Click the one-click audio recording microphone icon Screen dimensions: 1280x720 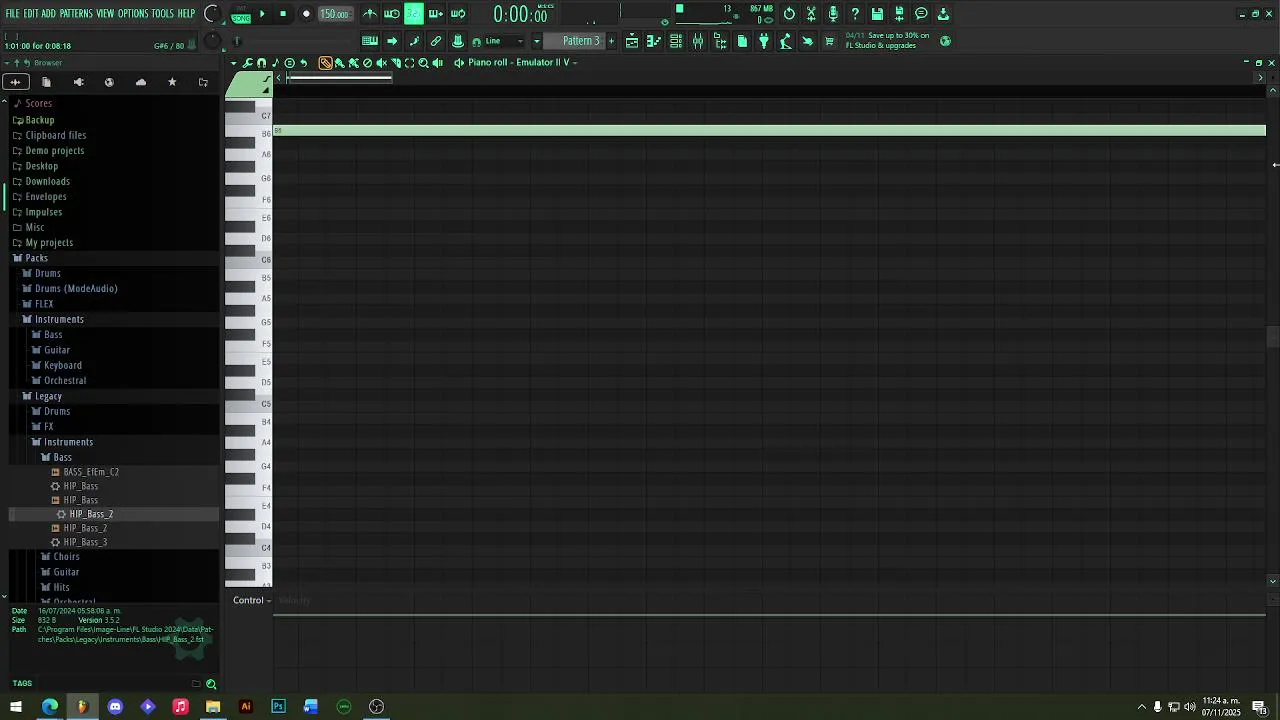[x=833, y=14]
